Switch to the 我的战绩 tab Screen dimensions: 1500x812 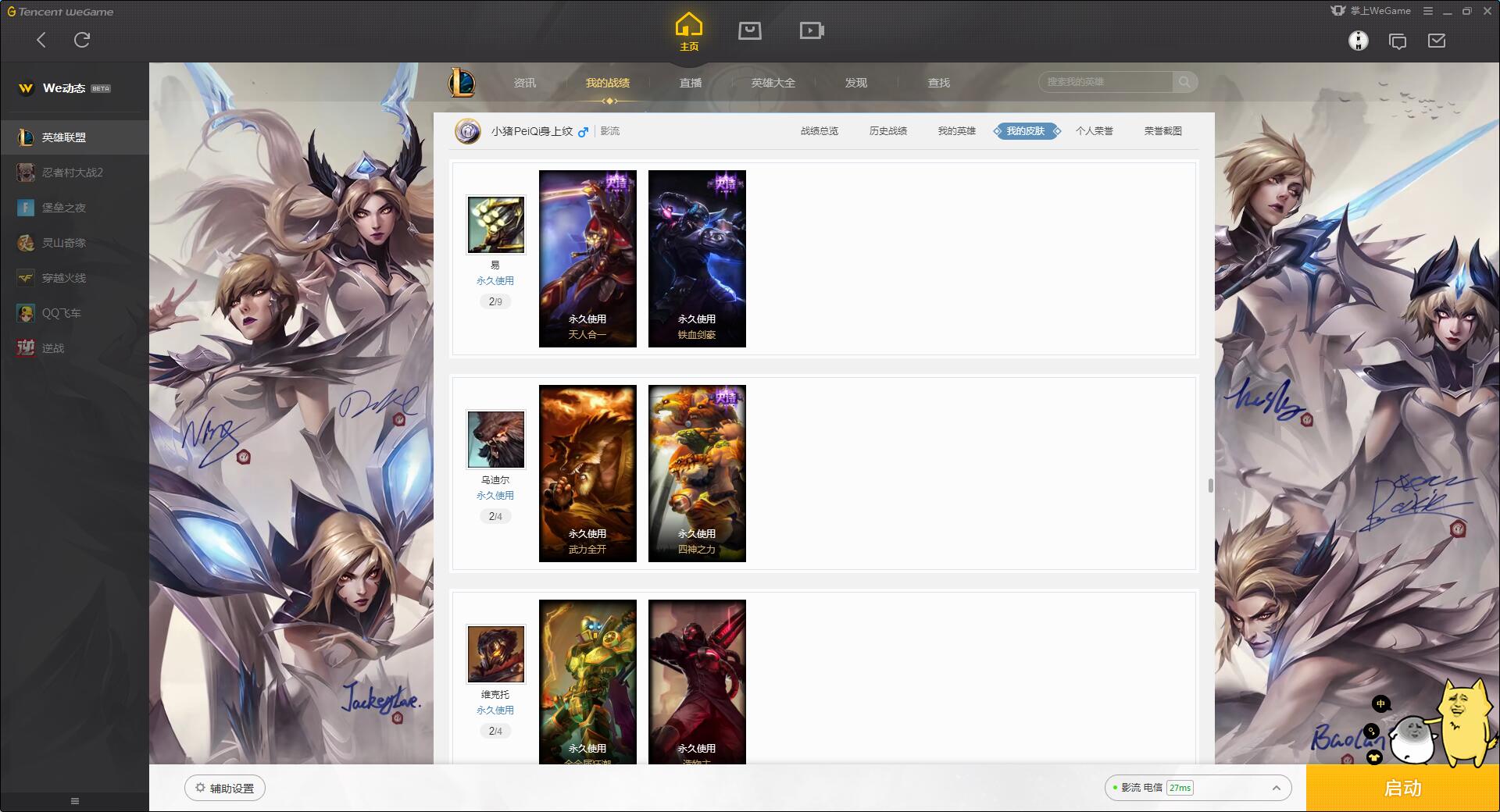click(x=608, y=83)
